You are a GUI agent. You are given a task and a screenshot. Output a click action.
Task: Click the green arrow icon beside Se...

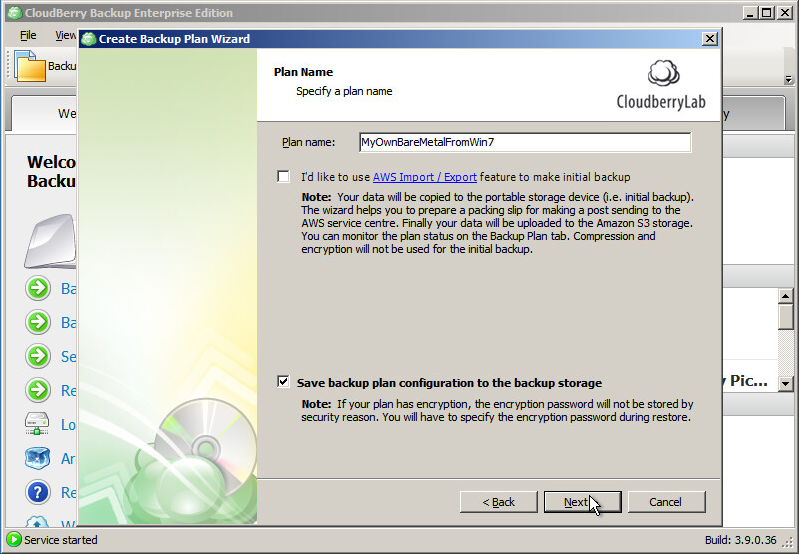[x=38, y=356]
